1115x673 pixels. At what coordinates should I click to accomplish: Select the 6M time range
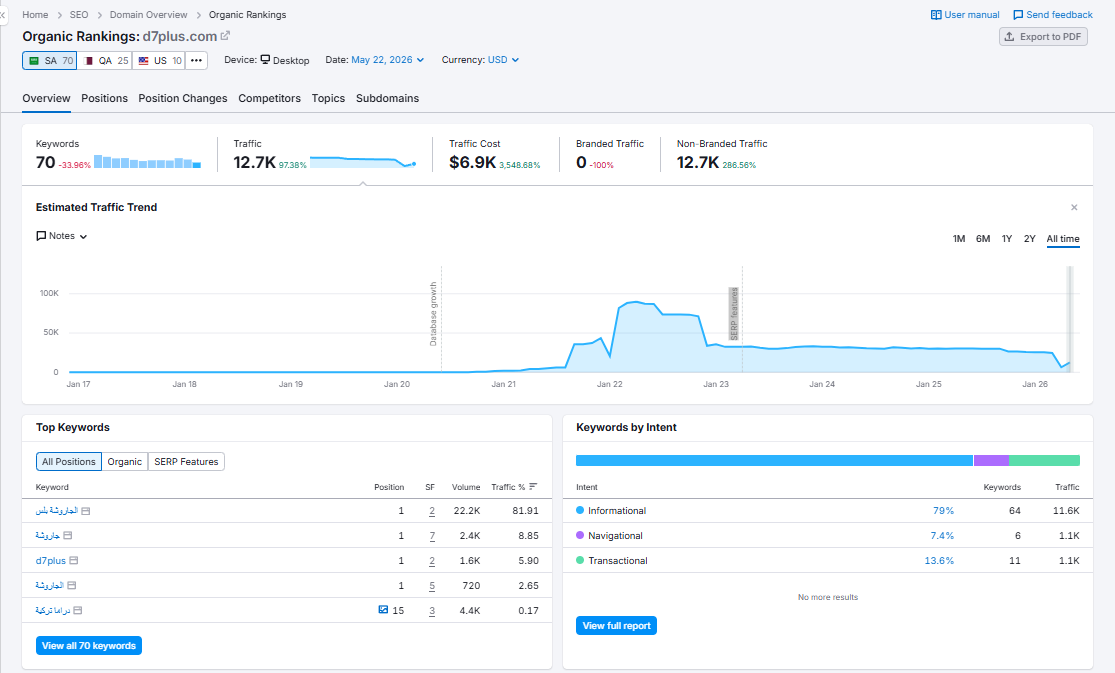click(x=983, y=239)
